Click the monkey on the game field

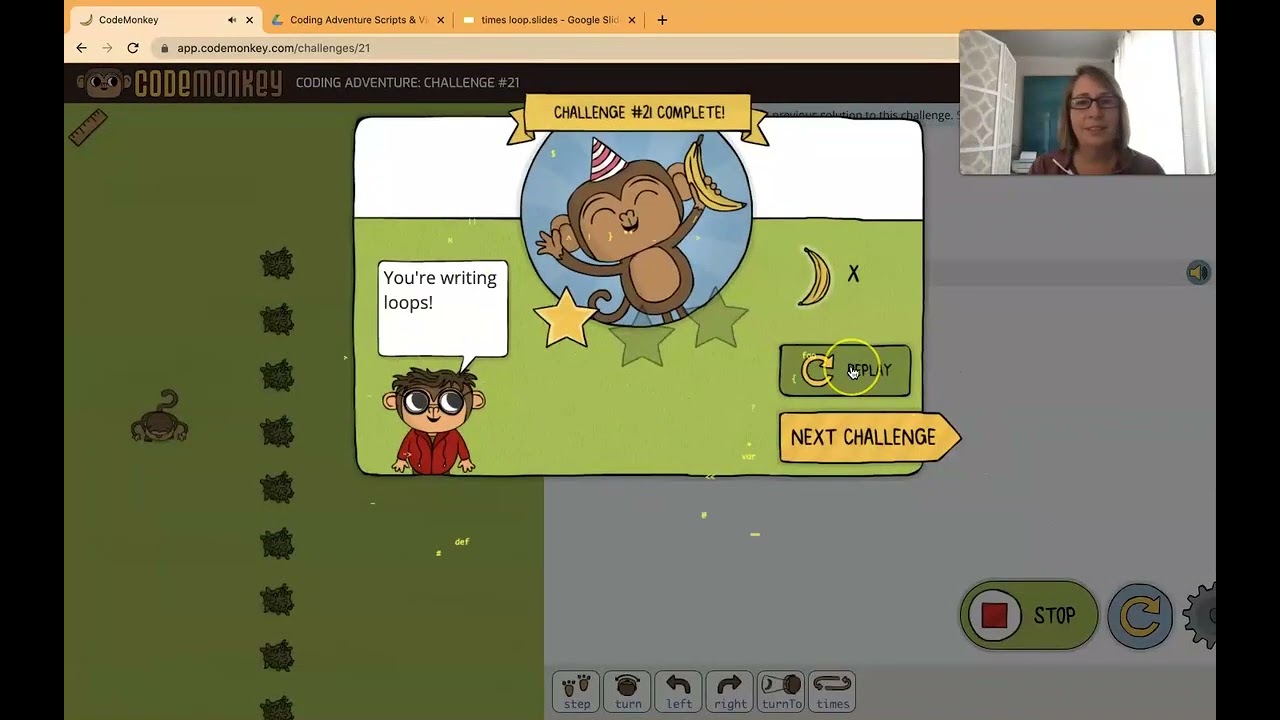tap(160, 417)
